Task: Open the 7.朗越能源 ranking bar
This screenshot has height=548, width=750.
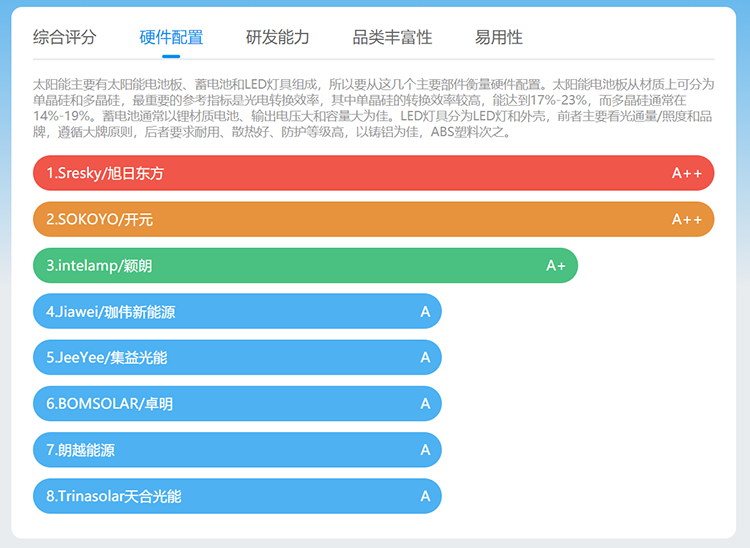Action: pos(237,450)
